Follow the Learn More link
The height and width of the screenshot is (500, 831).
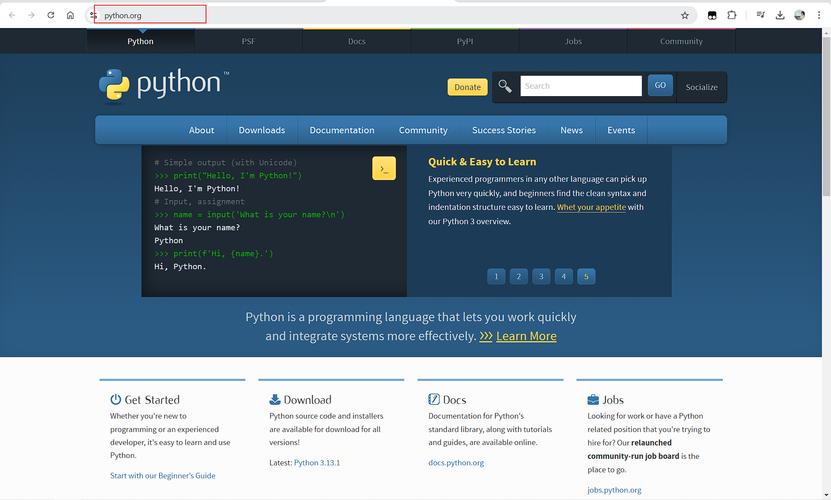point(526,336)
